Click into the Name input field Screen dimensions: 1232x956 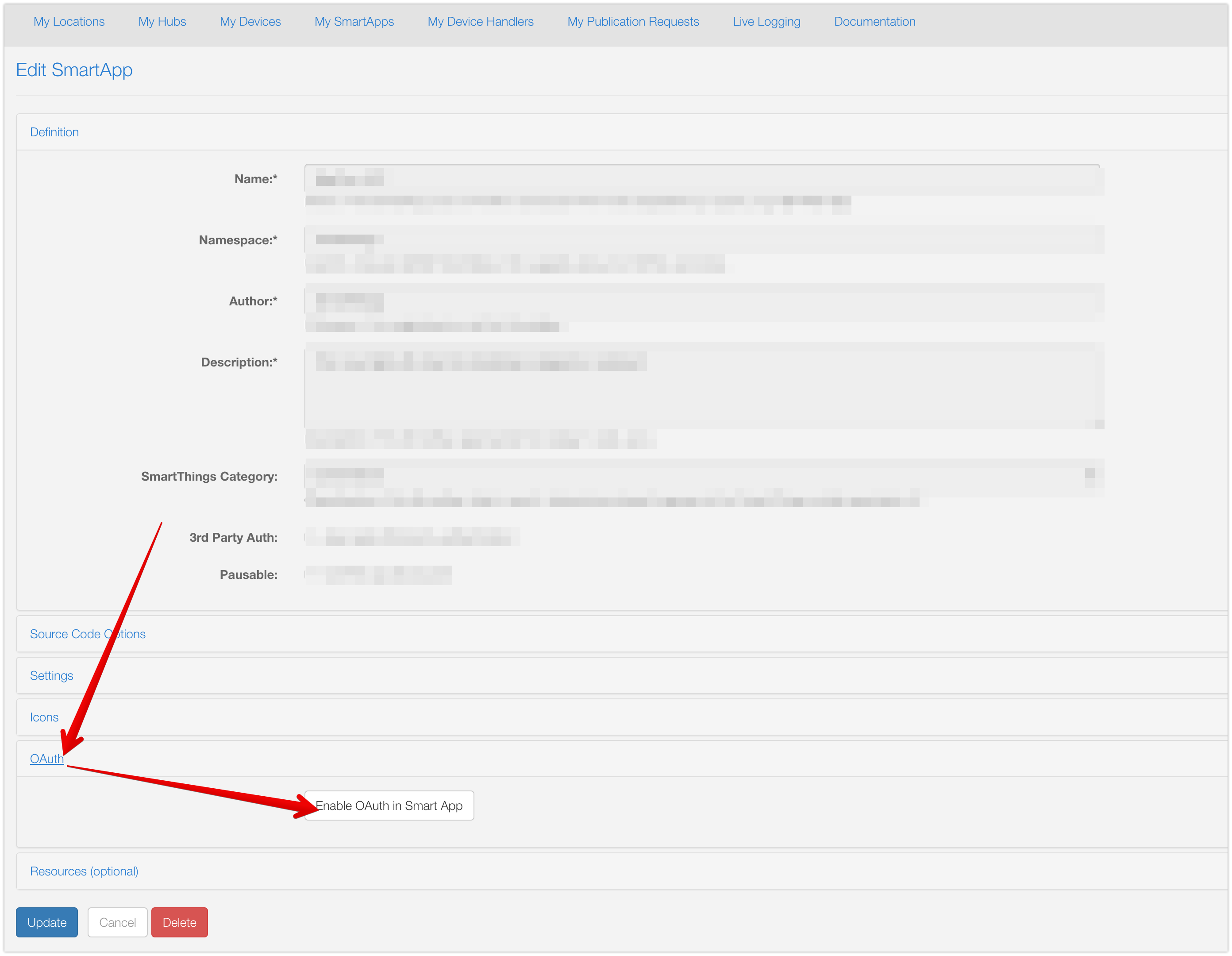[x=702, y=179]
